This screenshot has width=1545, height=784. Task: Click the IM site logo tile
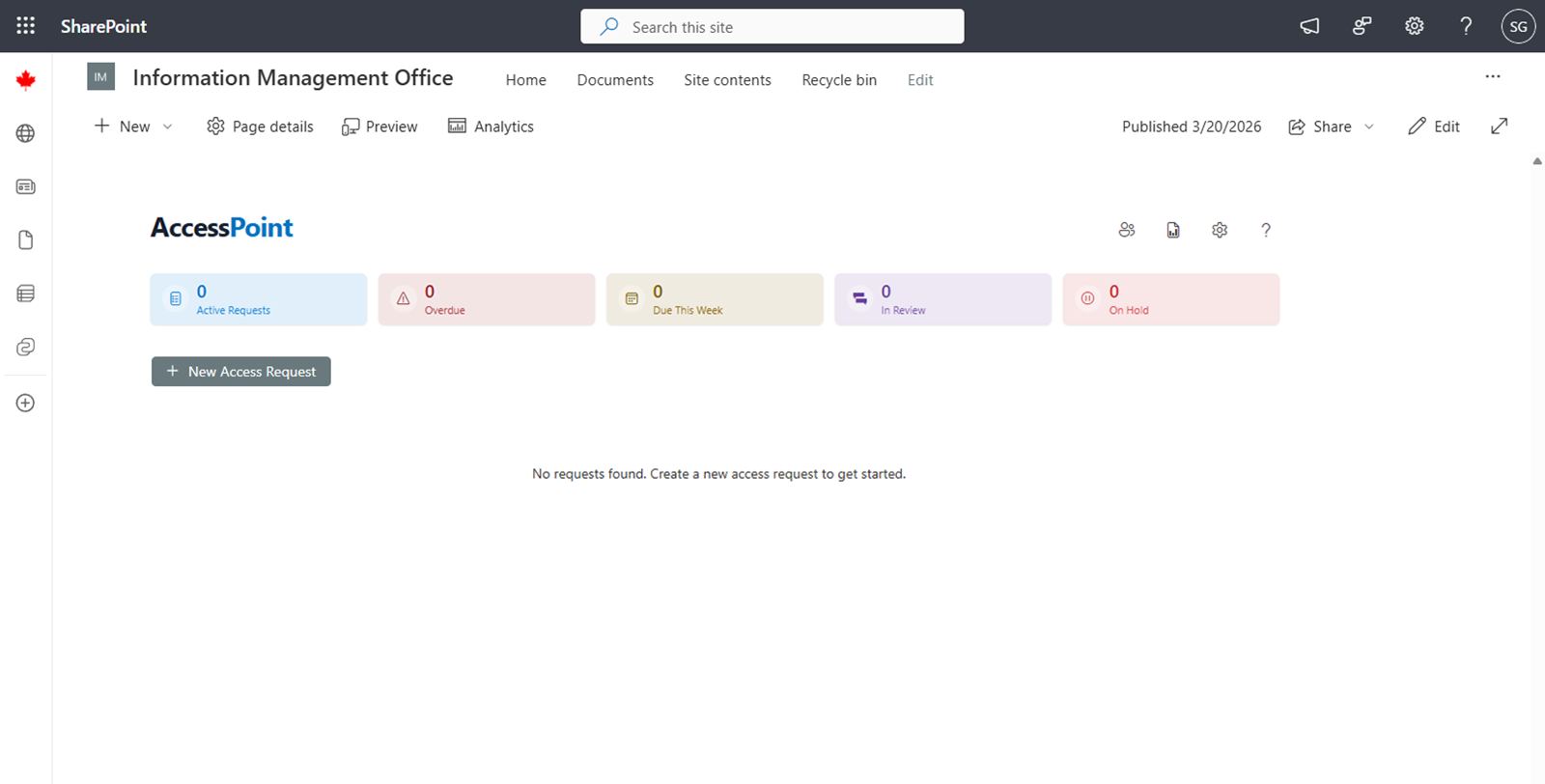click(100, 76)
